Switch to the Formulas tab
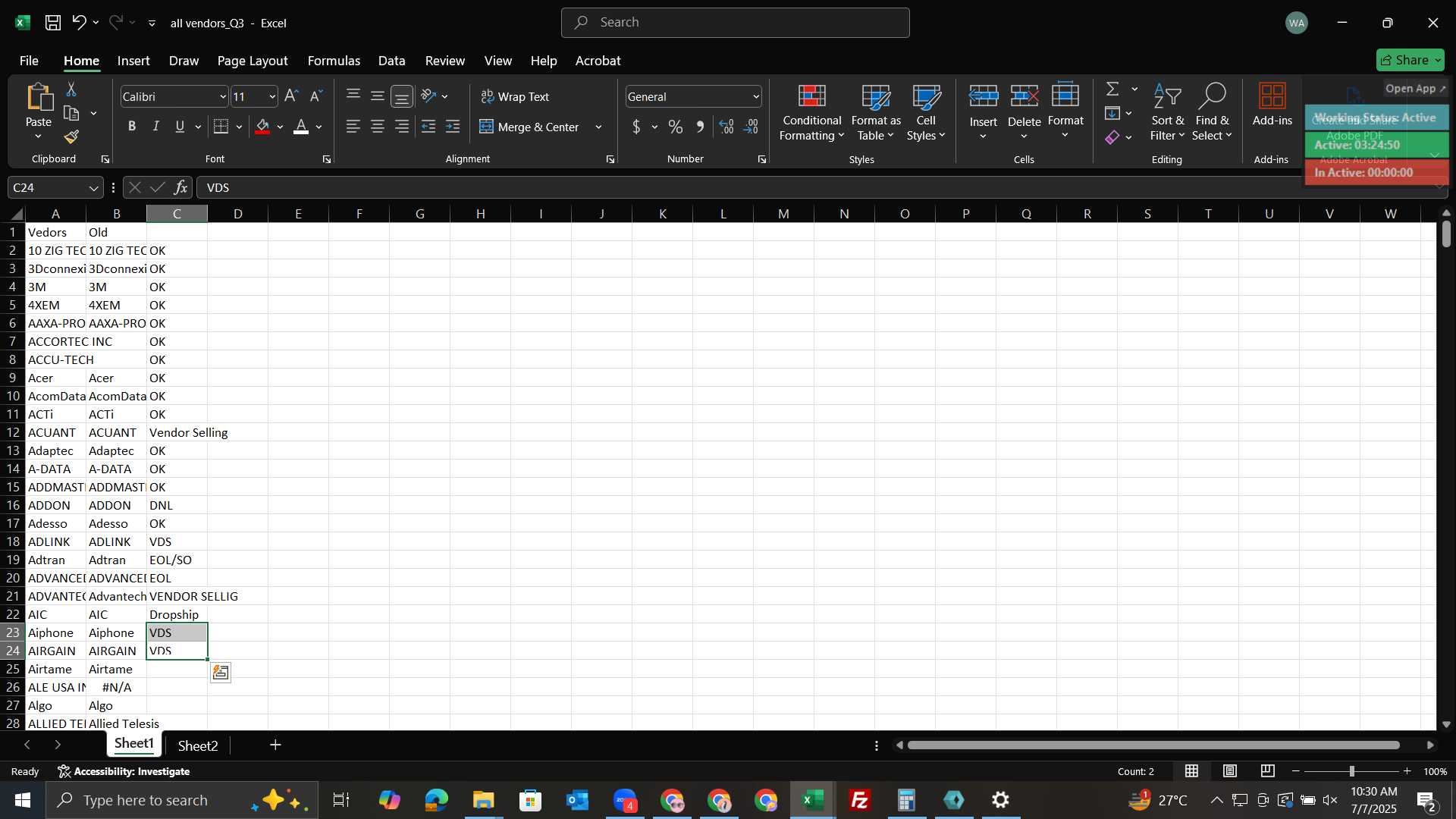The image size is (1456, 819). coord(334,61)
